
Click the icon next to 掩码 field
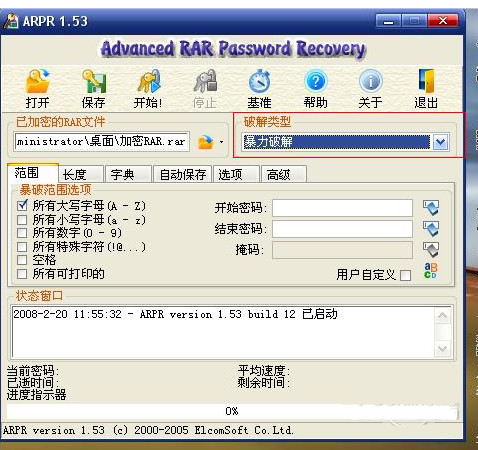[x=431, y=250]
